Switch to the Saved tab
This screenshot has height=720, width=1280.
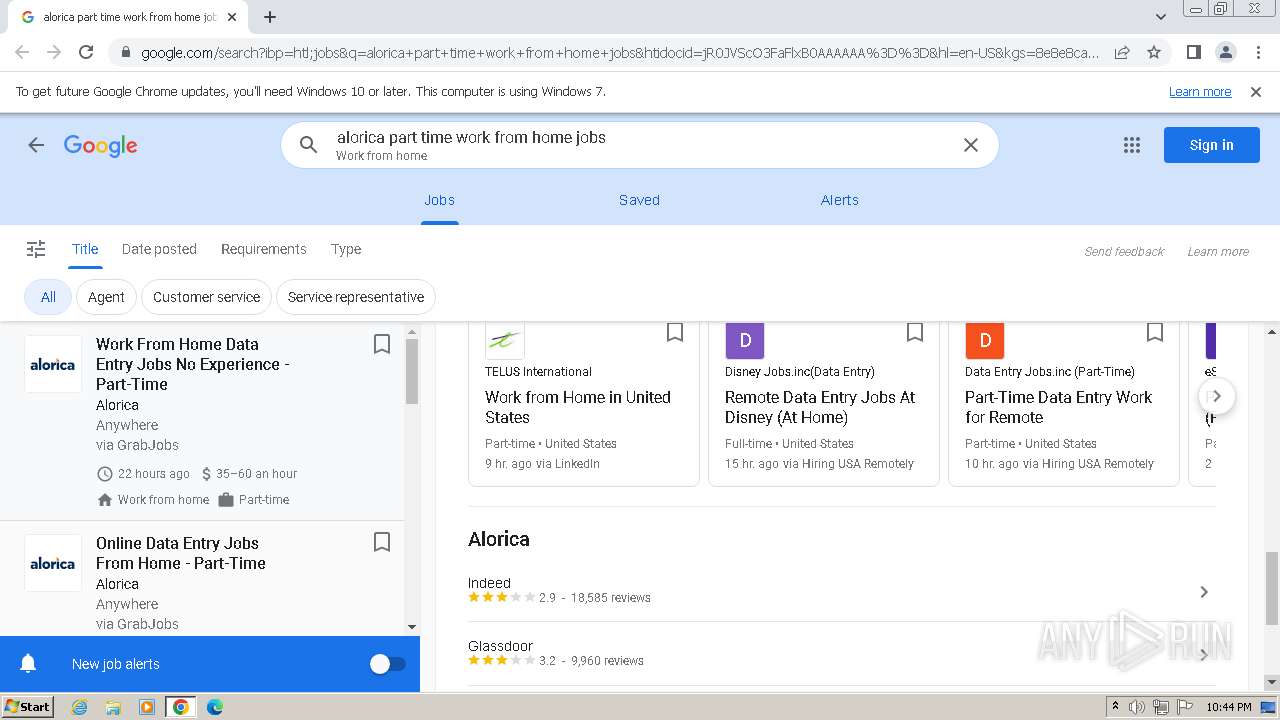coord(639,200)
